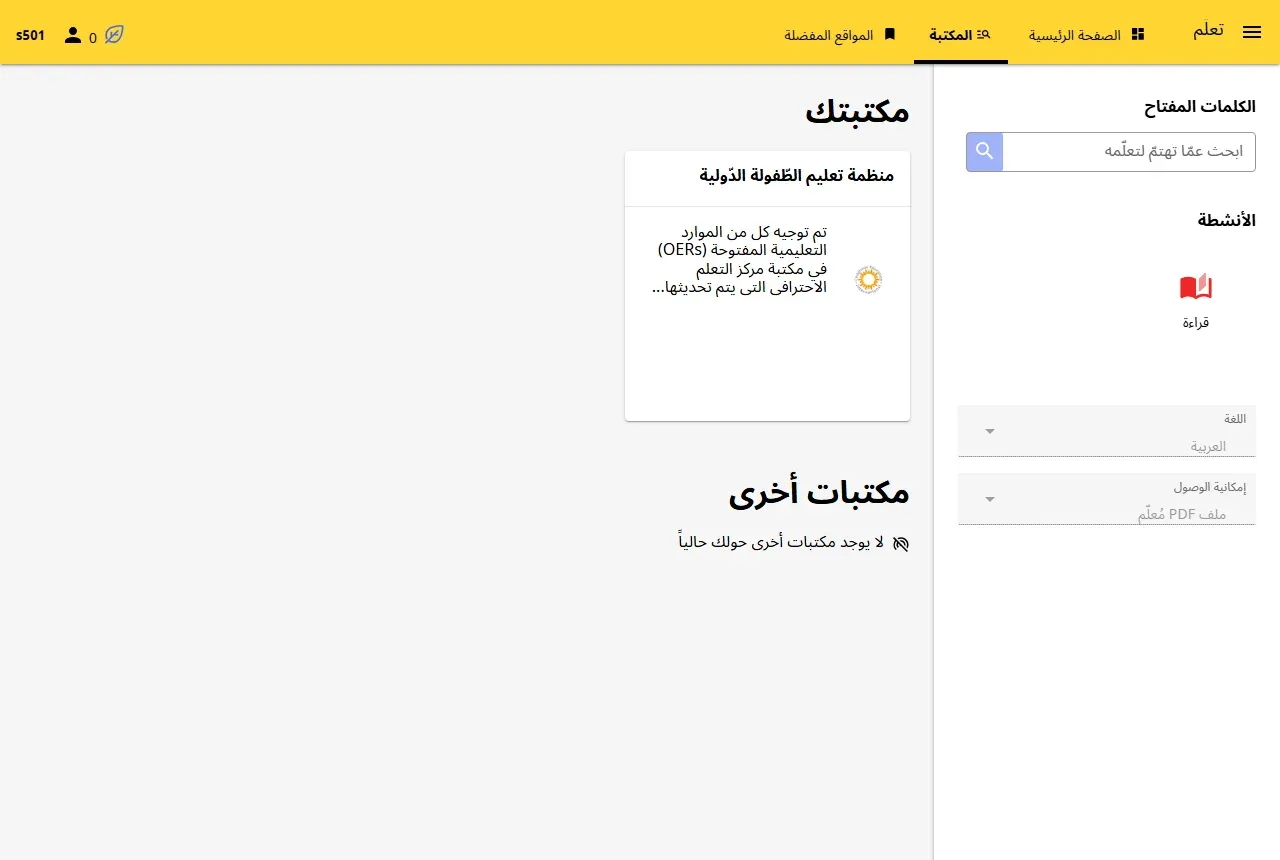Screen dimensions: 1280x860
Task: Switch to the الصفحة الرئيسية tab
Action: coord(1087,35)
